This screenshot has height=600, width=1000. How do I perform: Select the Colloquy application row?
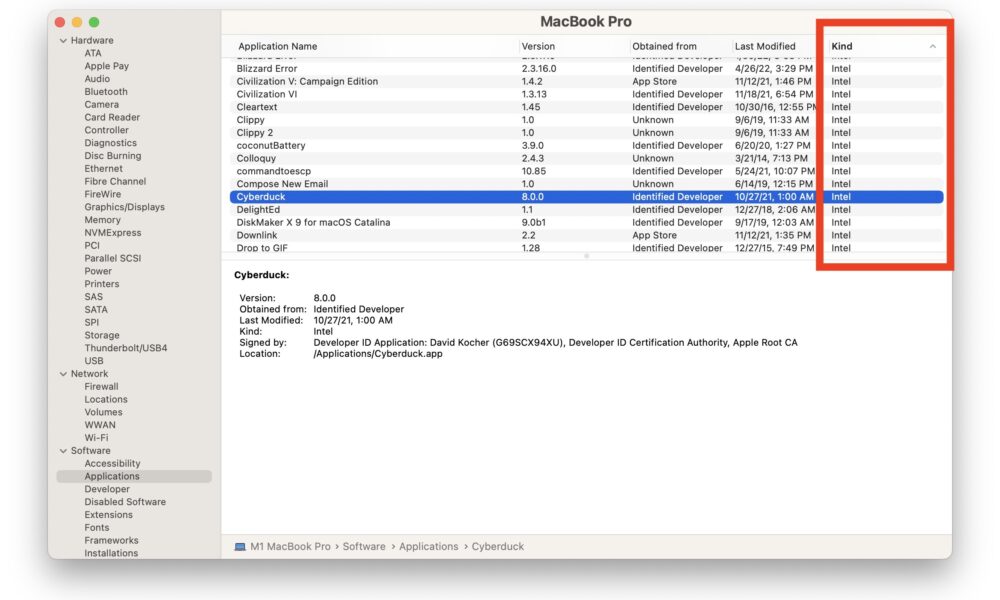point(586,158)
